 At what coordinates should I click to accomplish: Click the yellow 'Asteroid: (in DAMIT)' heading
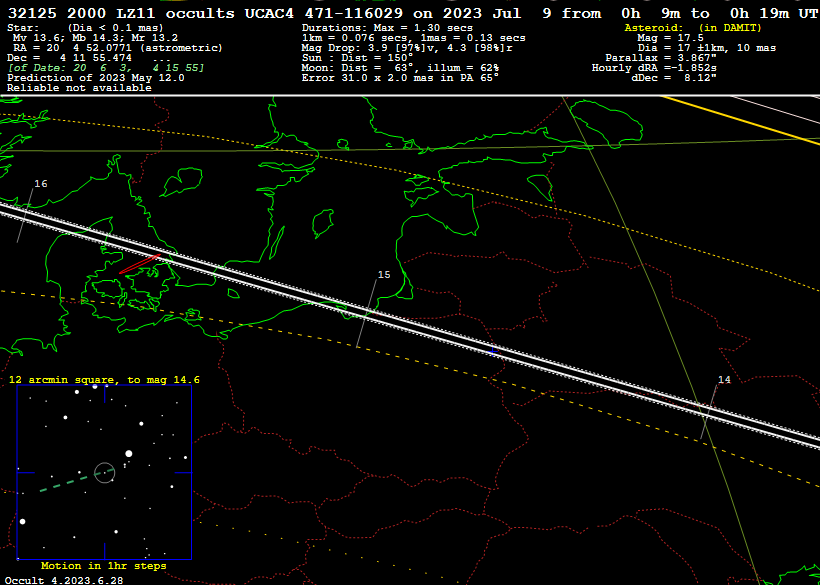pos(693,28)
